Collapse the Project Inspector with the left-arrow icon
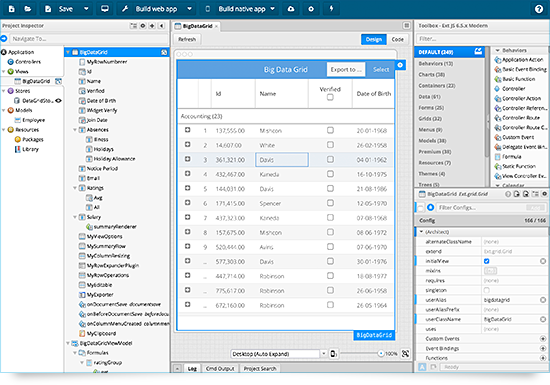This screenshot has height=385, width=550. click(x=161, y=26)
